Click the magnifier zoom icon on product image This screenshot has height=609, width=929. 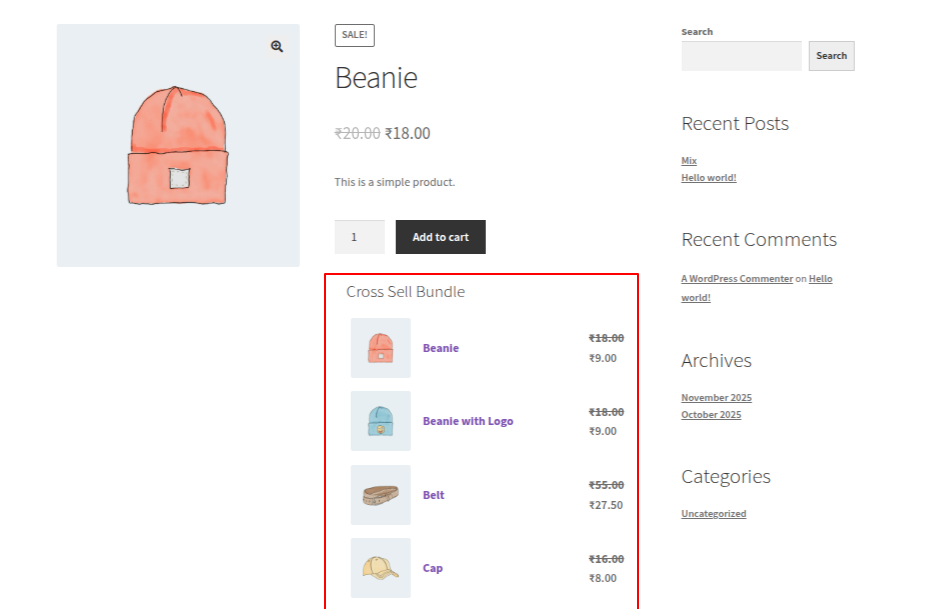277,46
